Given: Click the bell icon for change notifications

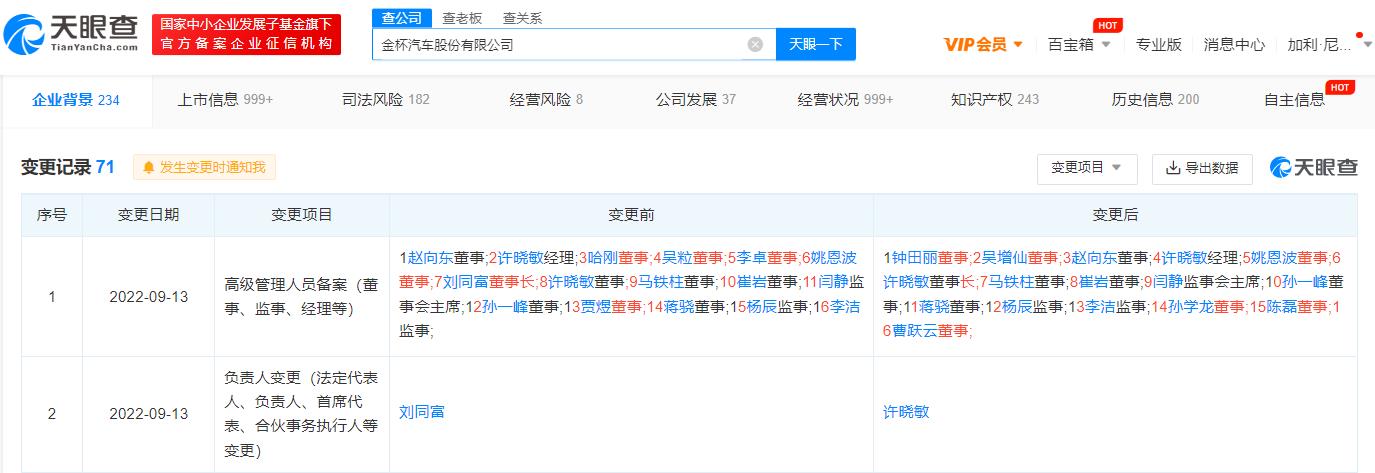Looking at the screenshot, I should click(149, 168).
